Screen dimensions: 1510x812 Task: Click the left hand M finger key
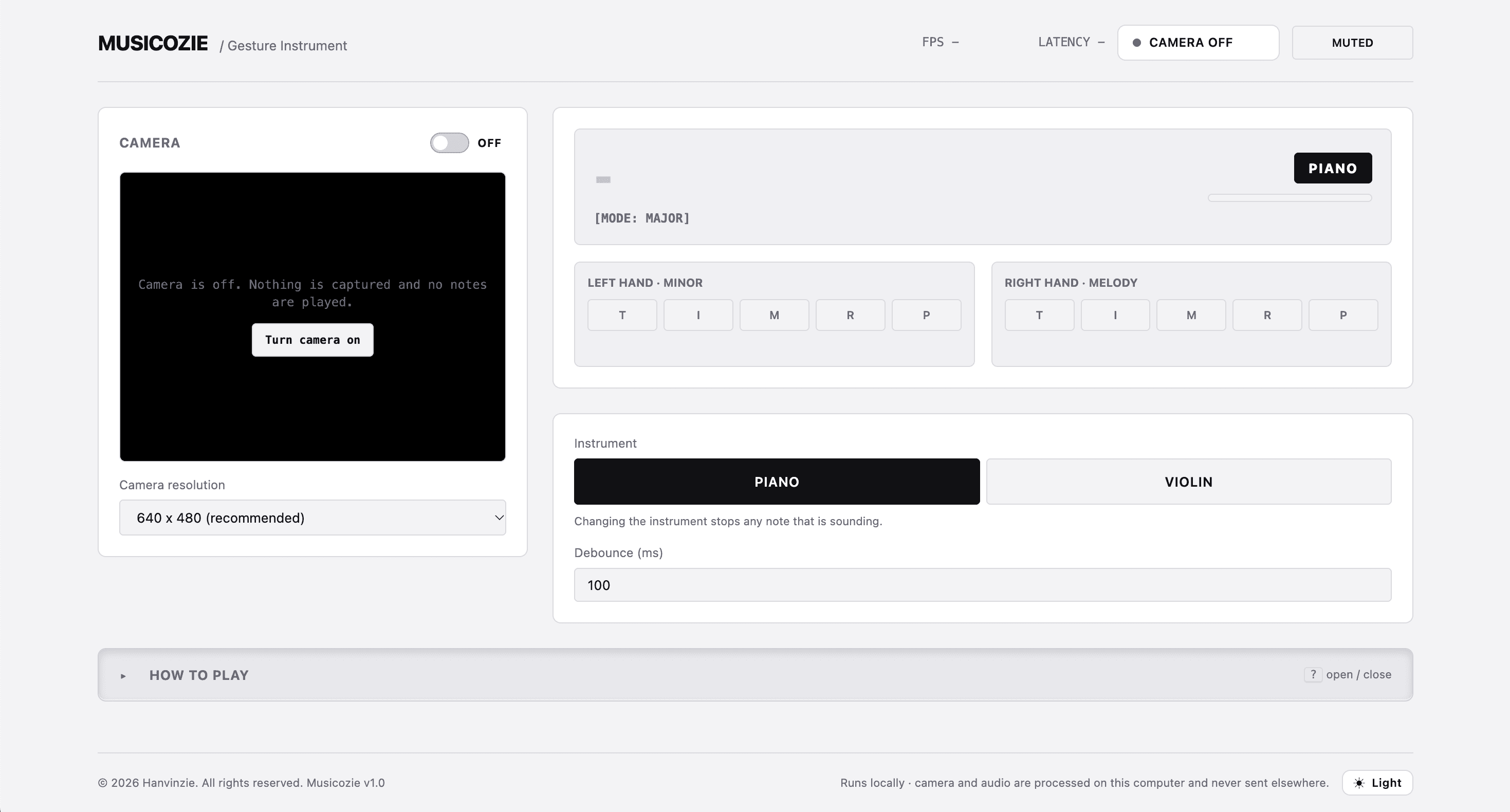(775, 315)
